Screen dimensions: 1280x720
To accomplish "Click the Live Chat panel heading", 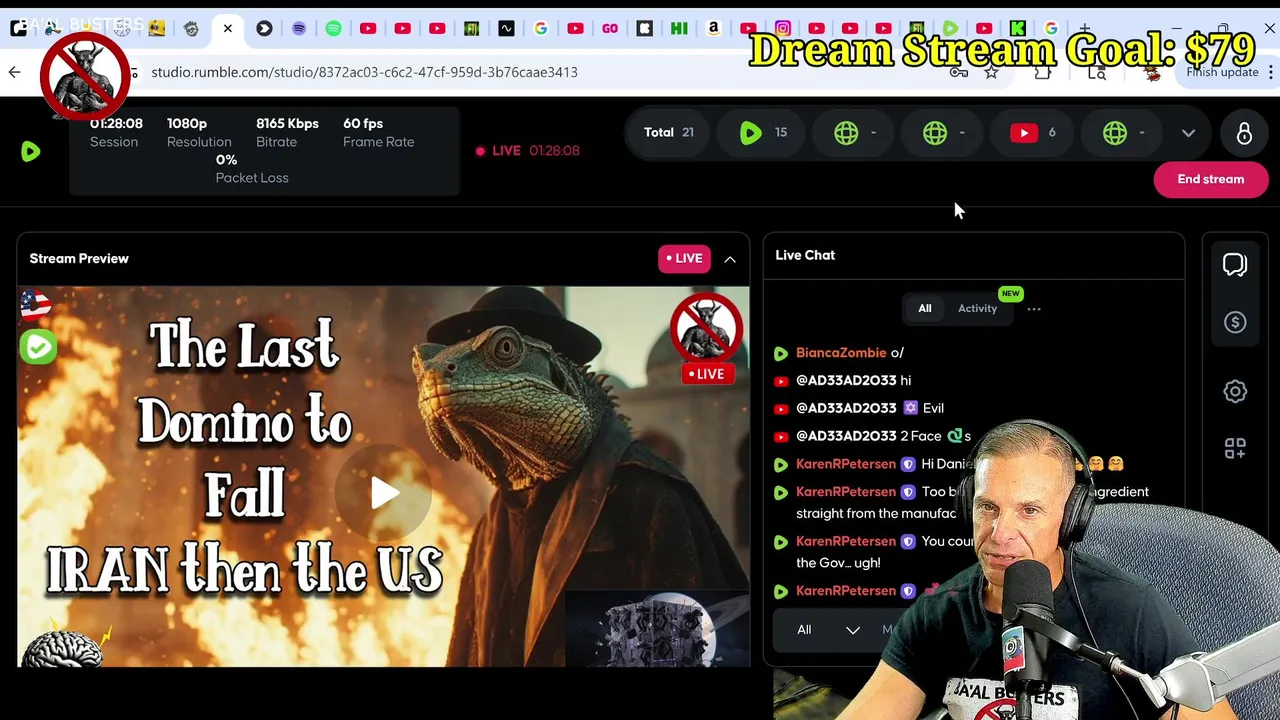I will coord(805,255).
